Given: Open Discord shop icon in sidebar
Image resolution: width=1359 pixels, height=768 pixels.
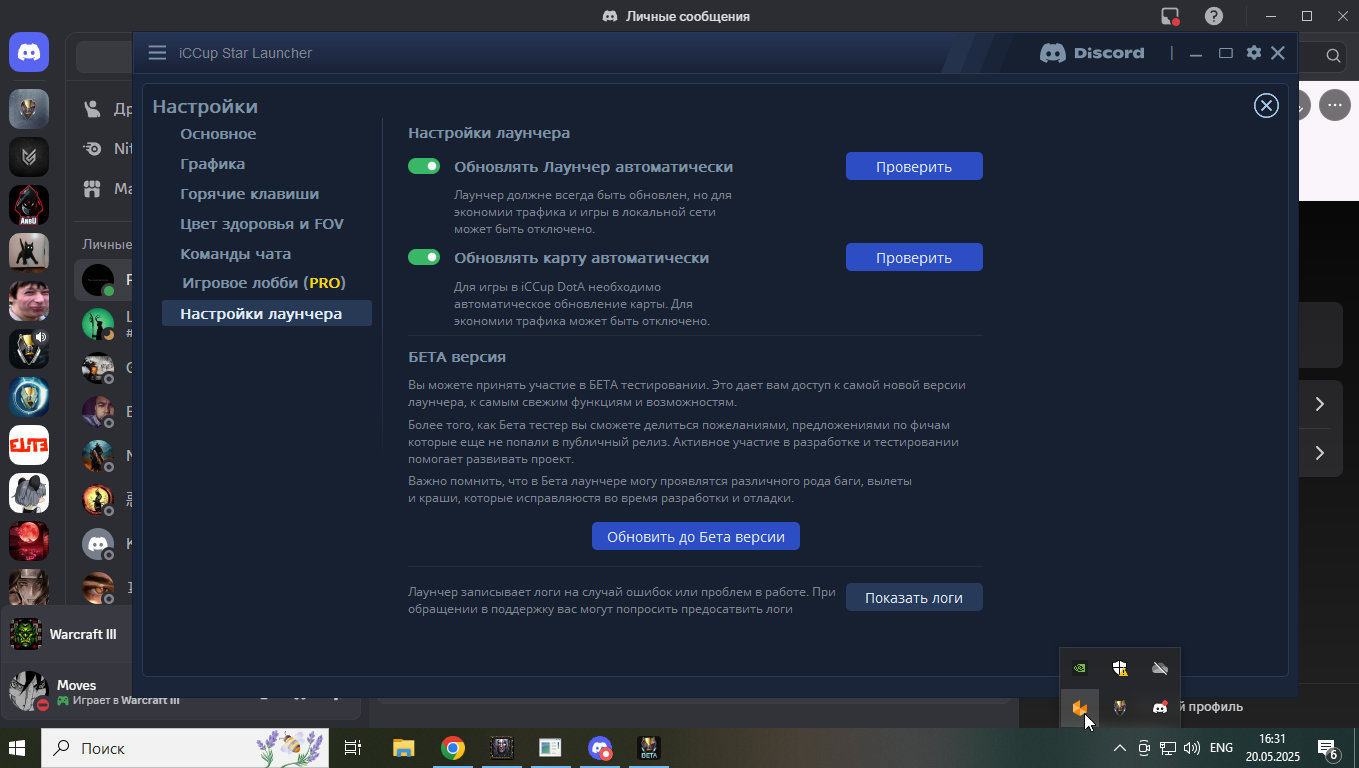Looking at the screenshot, I should click(92, 188).
